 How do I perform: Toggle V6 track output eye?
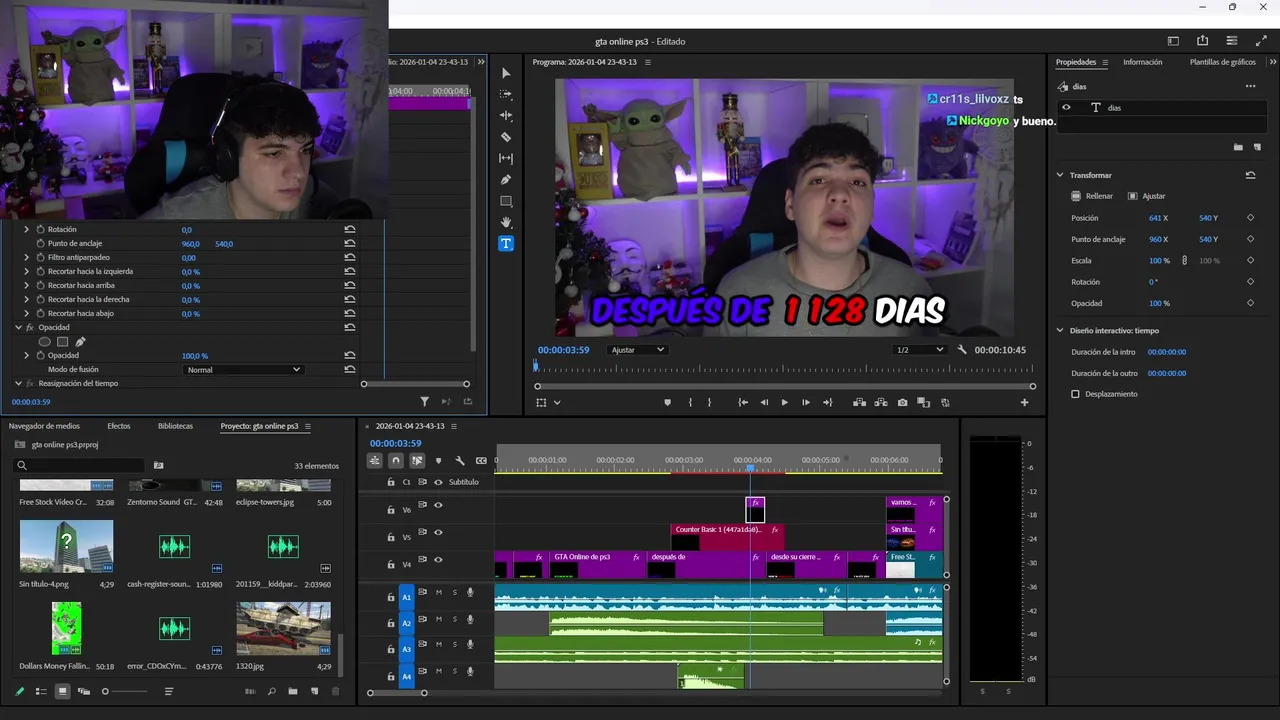[438, 506]
